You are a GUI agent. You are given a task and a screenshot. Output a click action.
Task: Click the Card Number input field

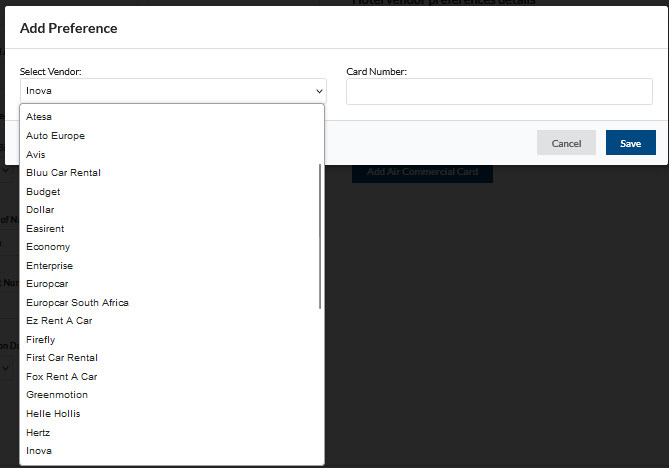pyautogui.click(x=499, y=91)
